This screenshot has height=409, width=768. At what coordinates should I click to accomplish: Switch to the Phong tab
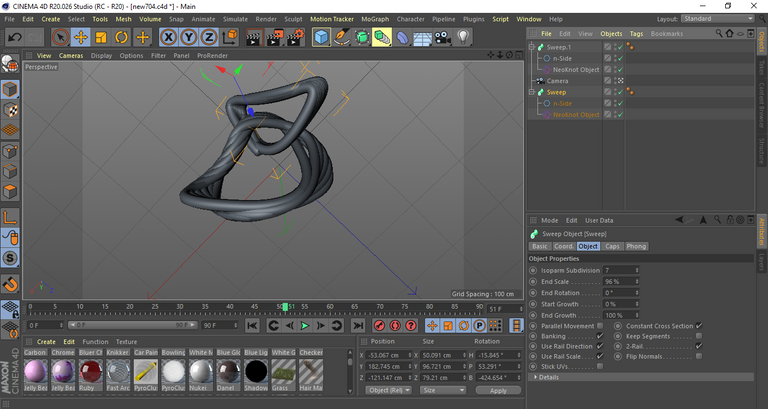click(x=636, y=246)
